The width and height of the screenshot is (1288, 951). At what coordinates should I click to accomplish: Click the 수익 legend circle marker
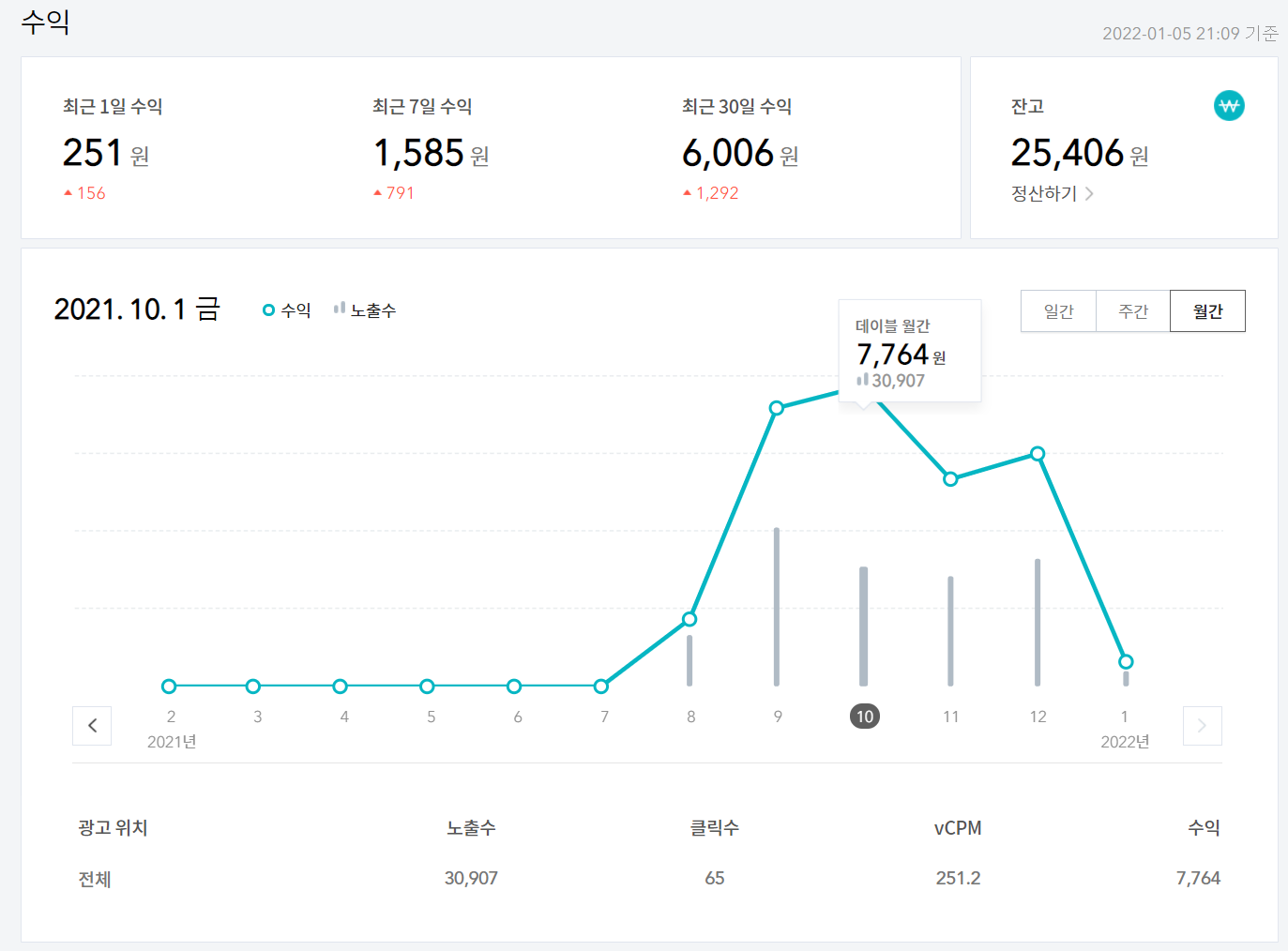point(268,310)
